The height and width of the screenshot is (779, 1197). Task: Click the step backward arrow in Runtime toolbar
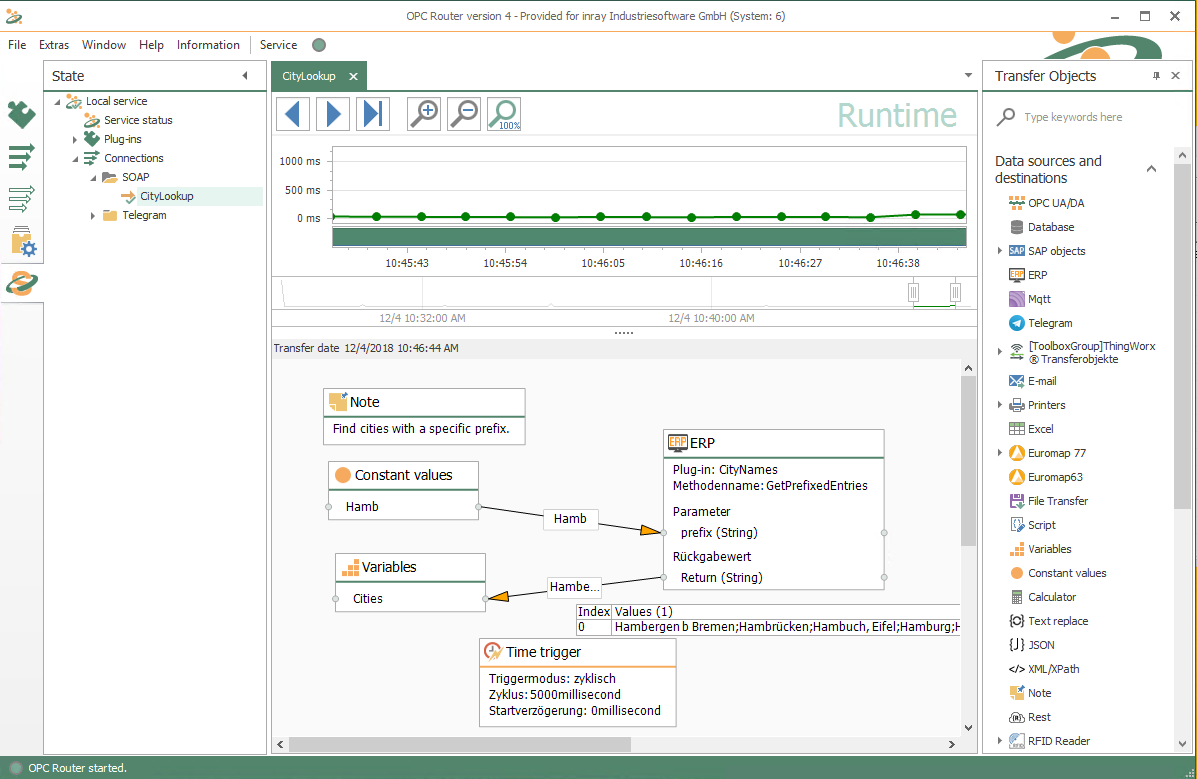[x=293, y=114]
